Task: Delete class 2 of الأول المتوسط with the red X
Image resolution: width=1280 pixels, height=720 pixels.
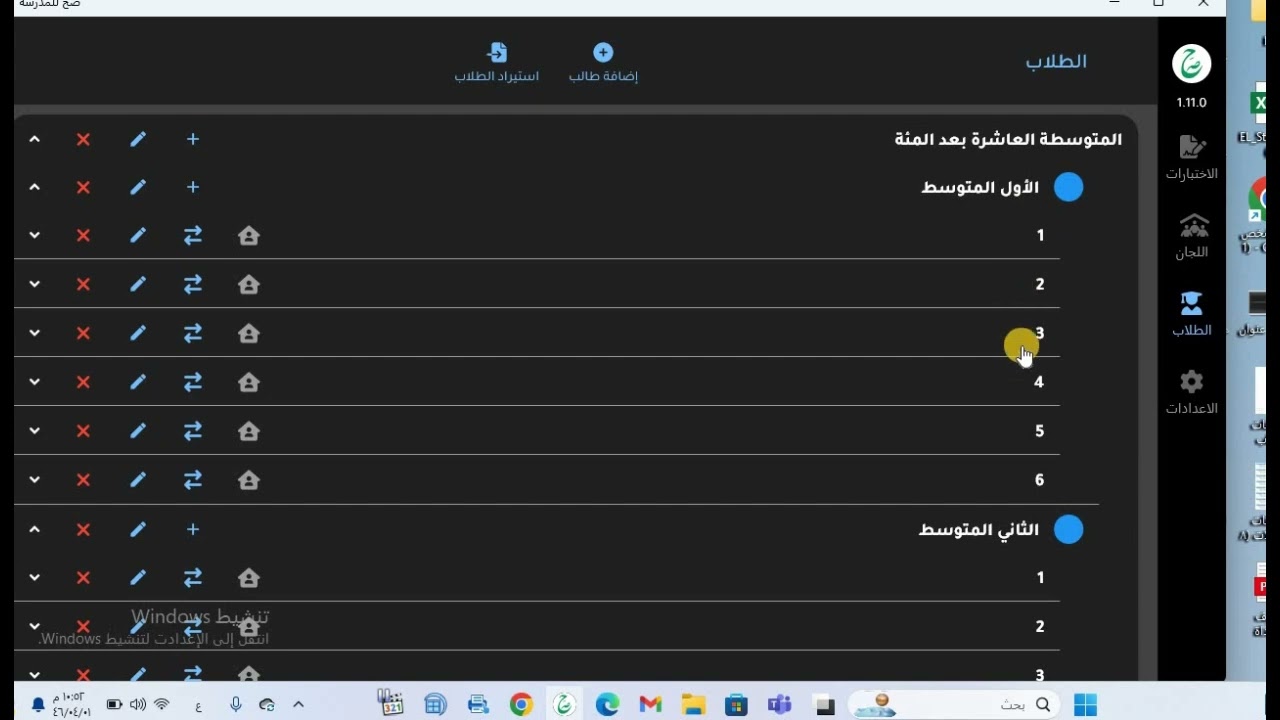Action: pyautogui.click(x=83, y=284)
